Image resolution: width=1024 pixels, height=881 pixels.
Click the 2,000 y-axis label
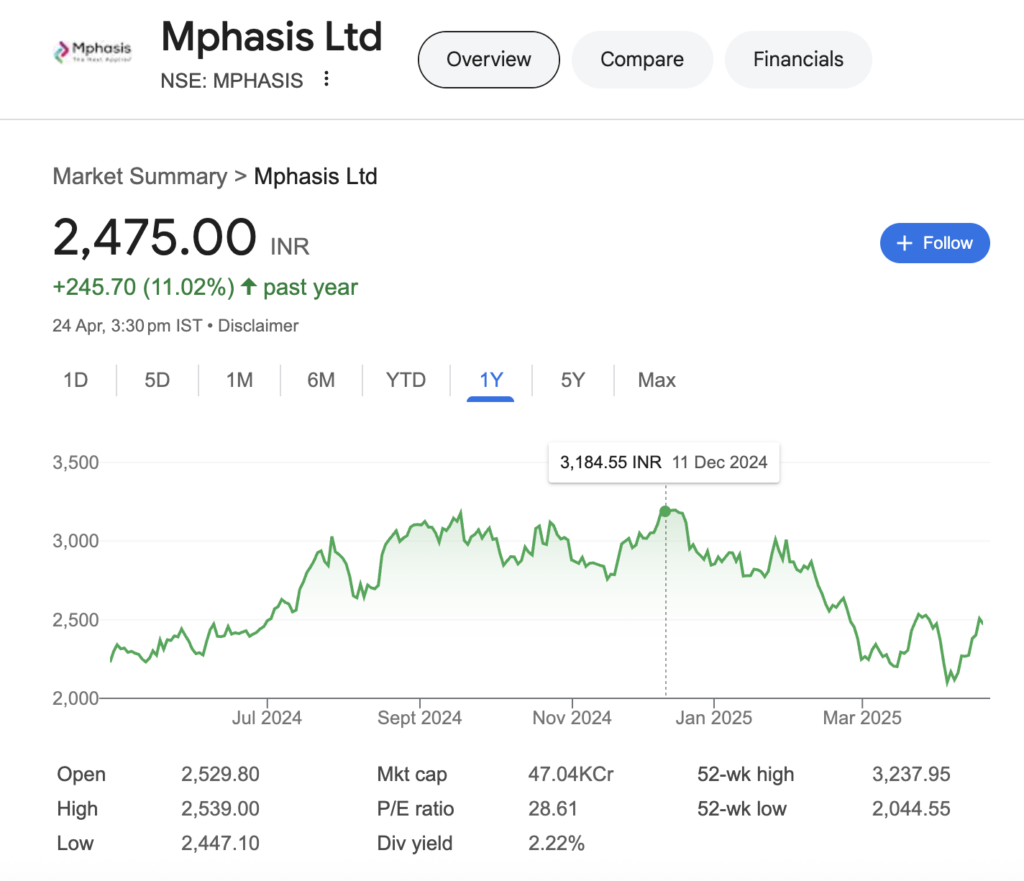[x=76, y=698]
